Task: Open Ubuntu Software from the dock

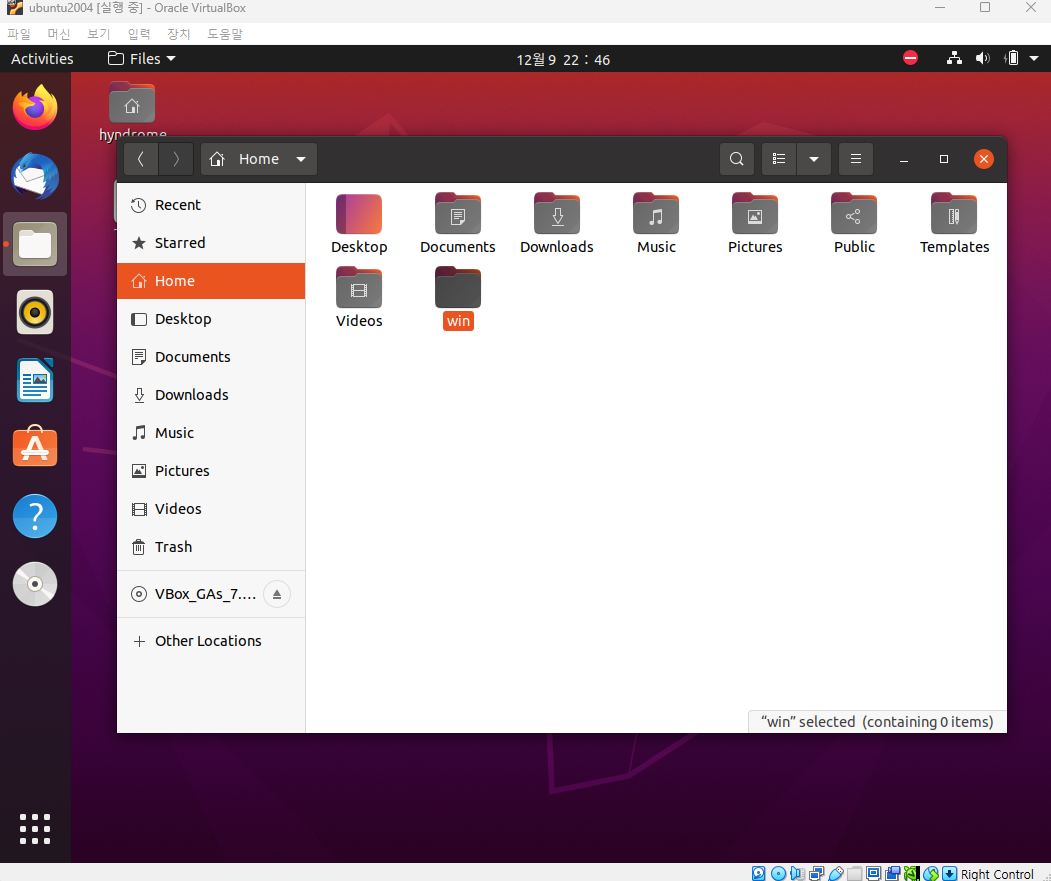Action: pyautogui.click(x=35, y=447)
